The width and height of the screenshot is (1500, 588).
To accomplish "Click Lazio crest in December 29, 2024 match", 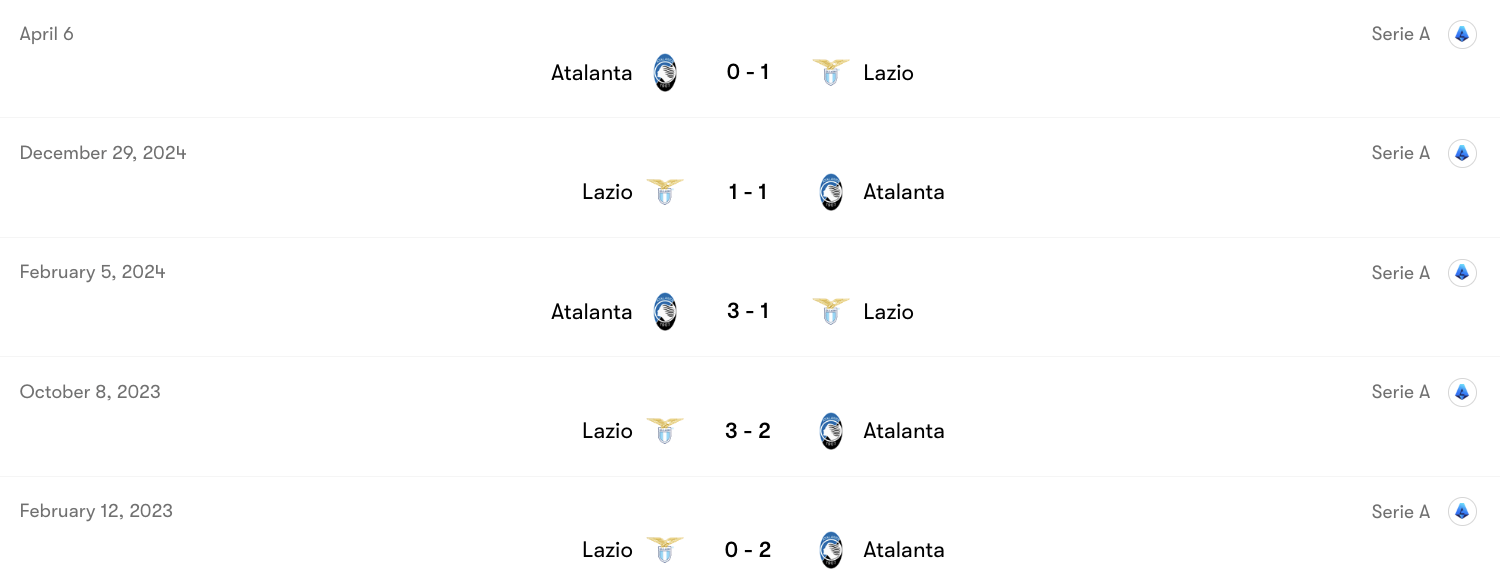I will (x=665, y=192).
